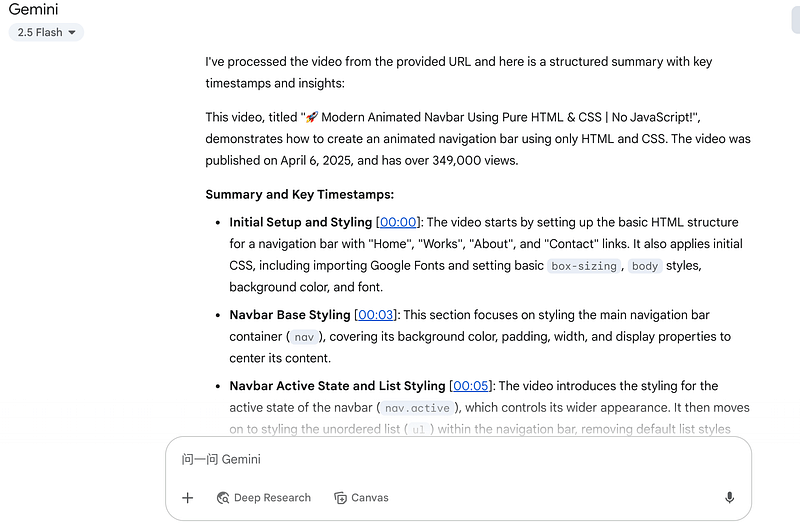Click the plus icon to add files
Screen dimensions: 800x527
coord(187,498)
